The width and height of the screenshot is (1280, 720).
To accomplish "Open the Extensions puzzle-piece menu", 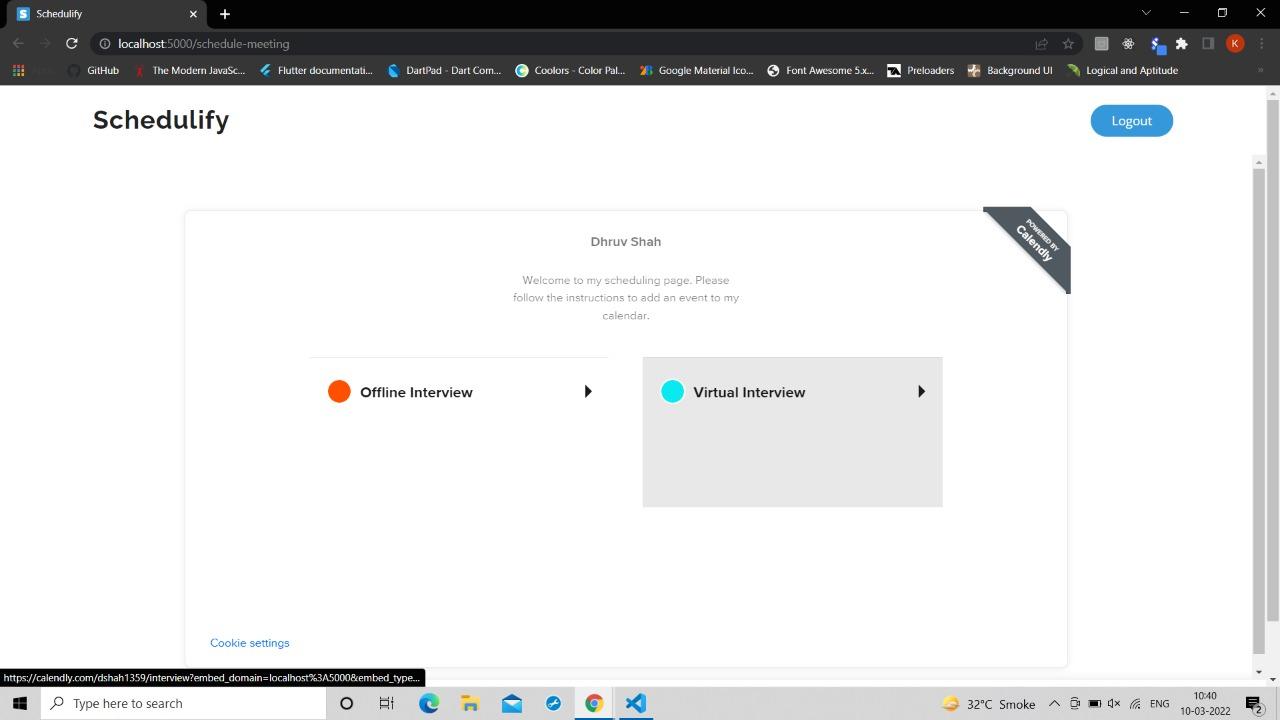I will [x=1181, y=43].
